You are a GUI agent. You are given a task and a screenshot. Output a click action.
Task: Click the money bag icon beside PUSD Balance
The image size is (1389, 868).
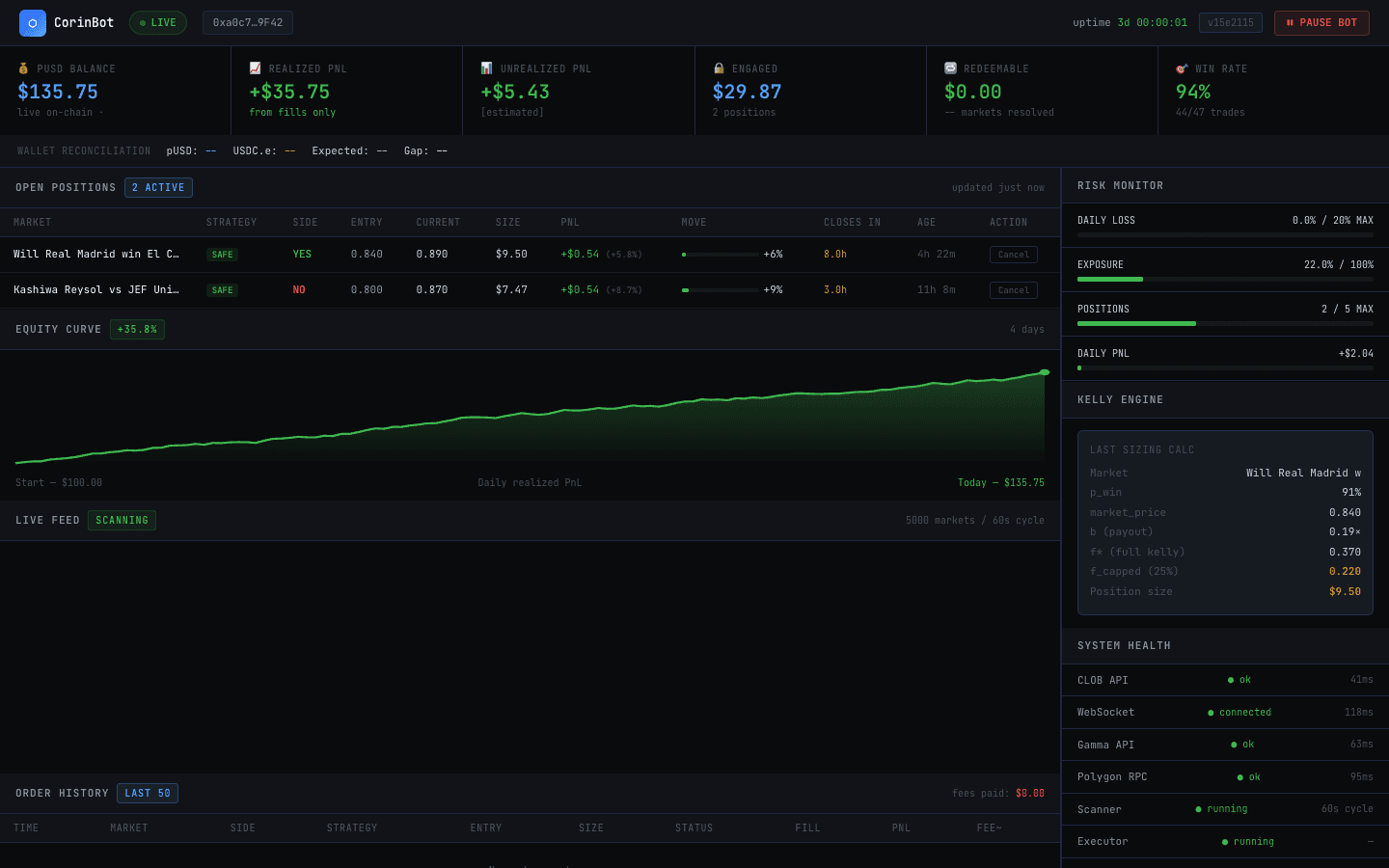pyautogui.click(x=23, y=68)
